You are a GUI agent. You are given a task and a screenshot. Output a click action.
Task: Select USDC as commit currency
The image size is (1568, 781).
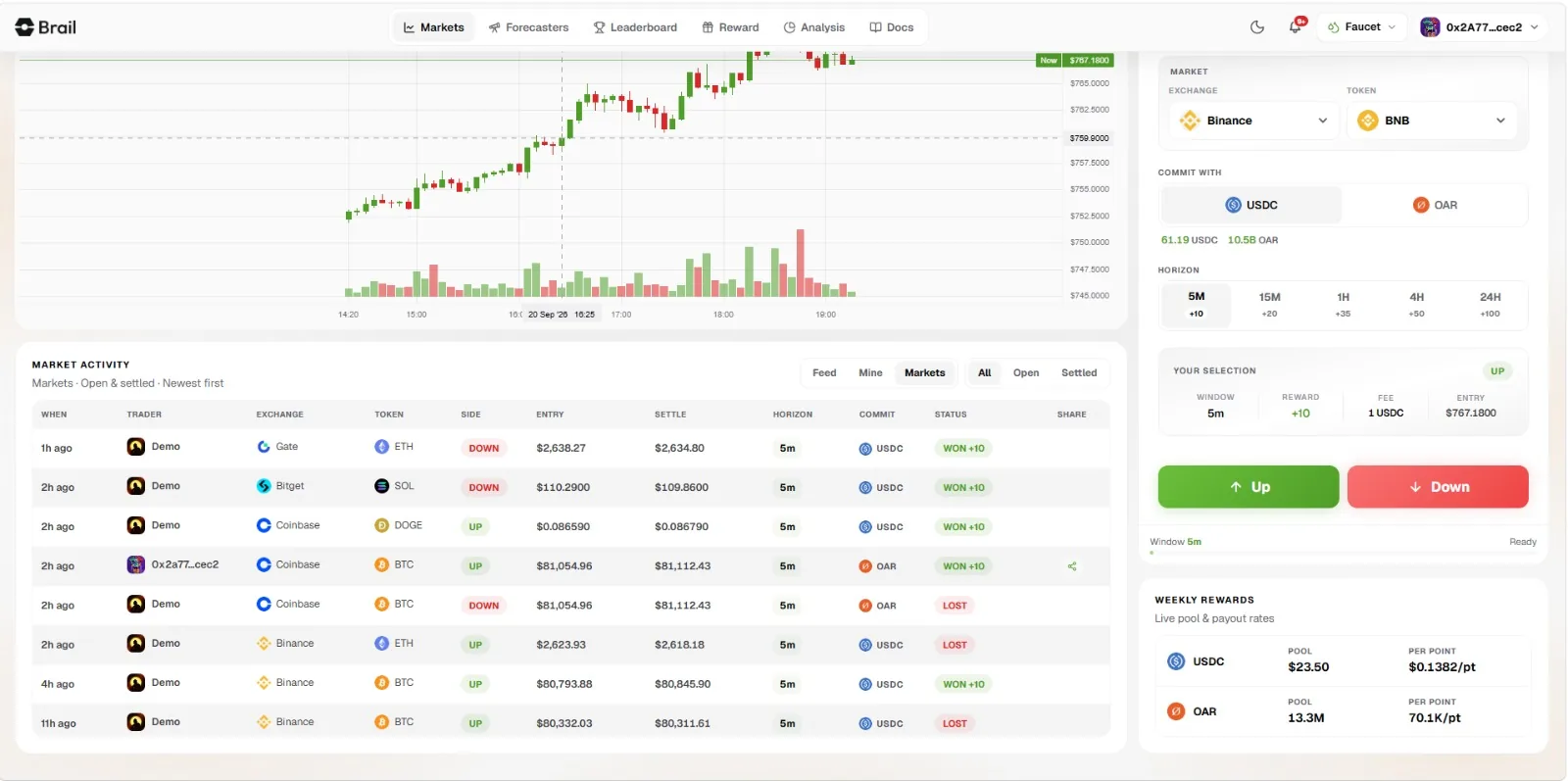point(1251,205)
